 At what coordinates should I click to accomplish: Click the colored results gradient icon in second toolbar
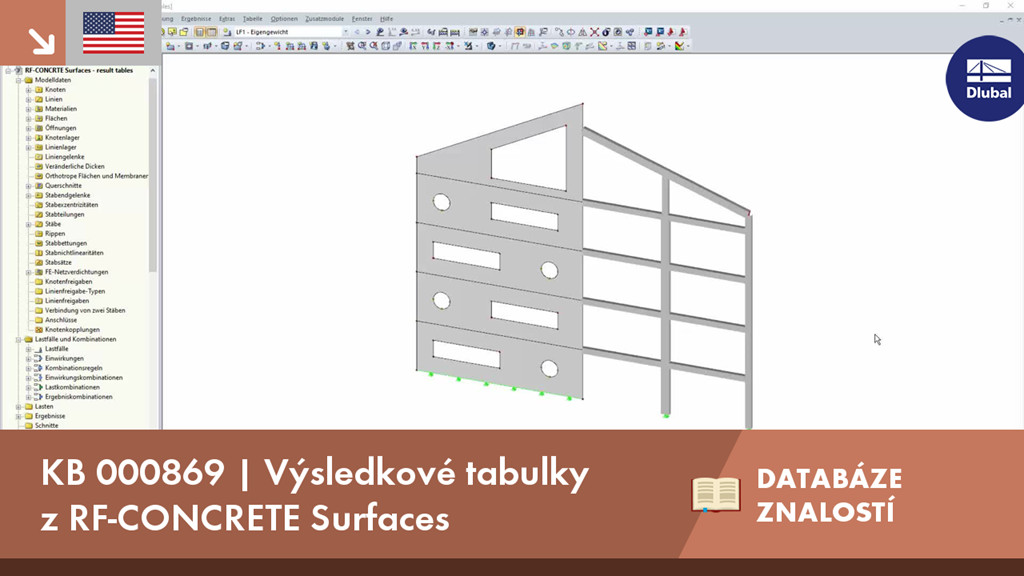coord(680,46)
